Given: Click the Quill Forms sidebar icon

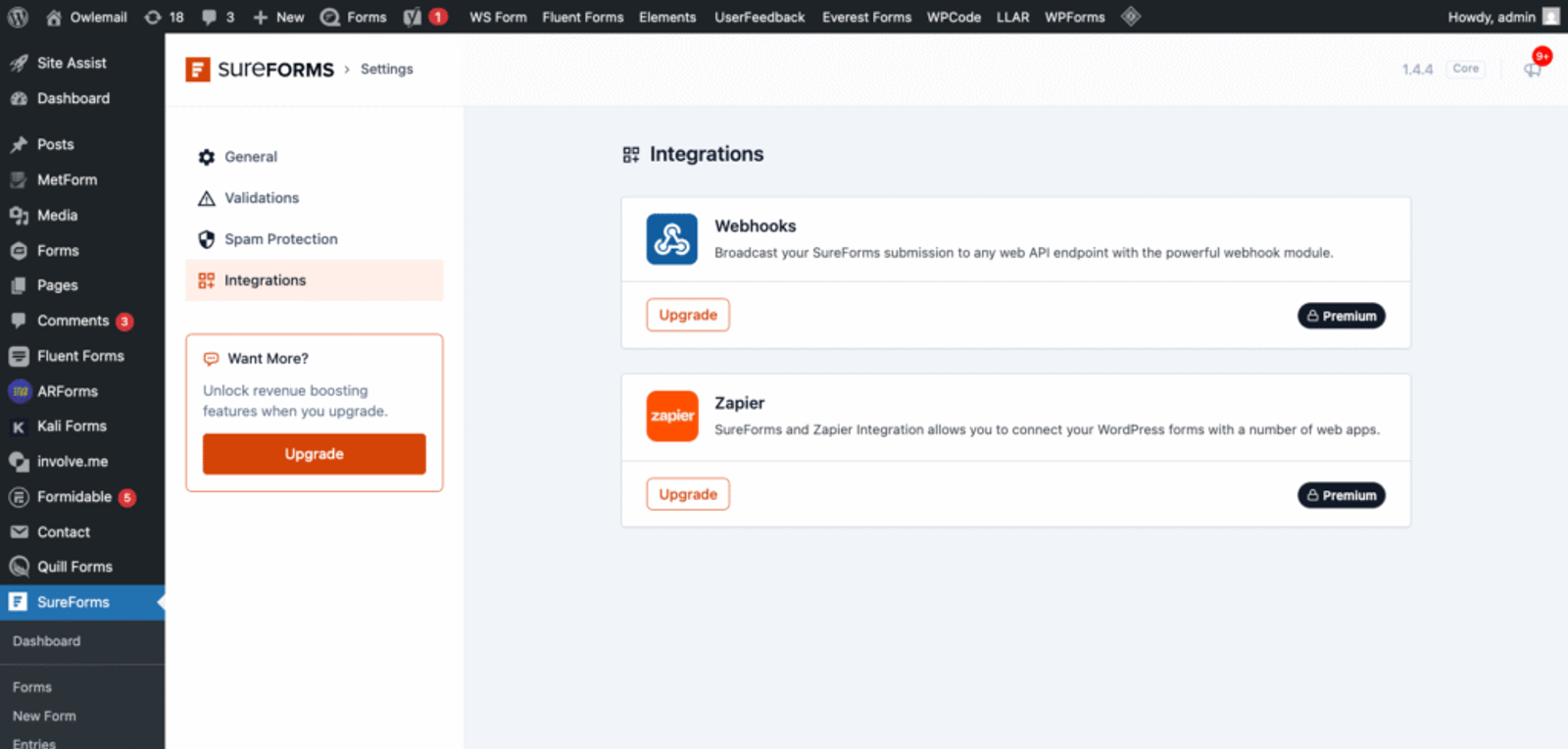Looking at the screenshot, I should (19, 567).
